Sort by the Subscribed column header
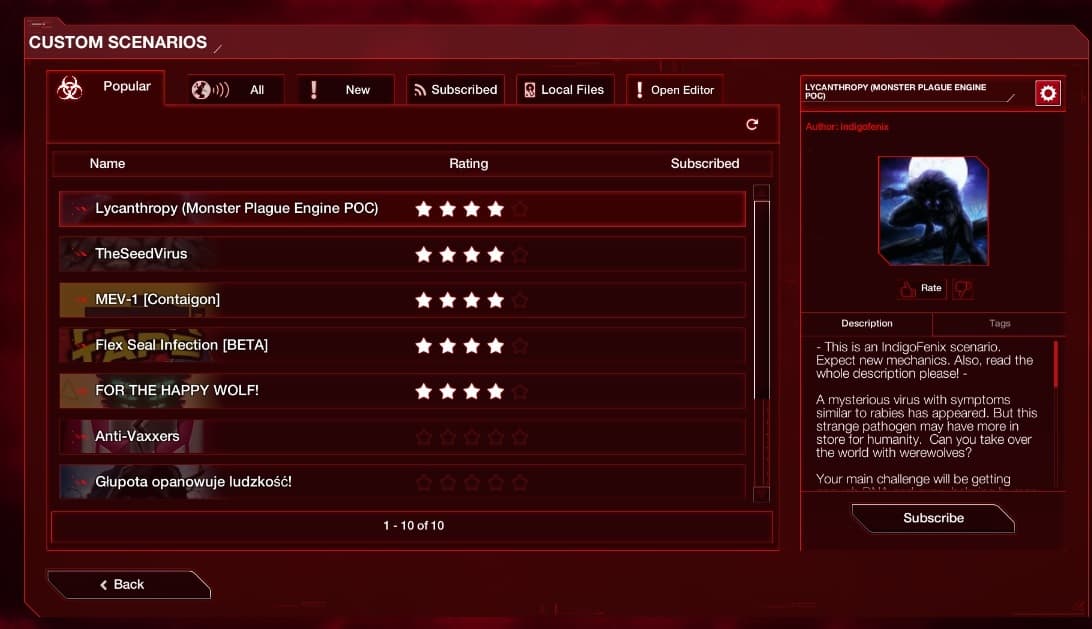The height and width of the screenshot is (629, 1092). coord(705,164)
